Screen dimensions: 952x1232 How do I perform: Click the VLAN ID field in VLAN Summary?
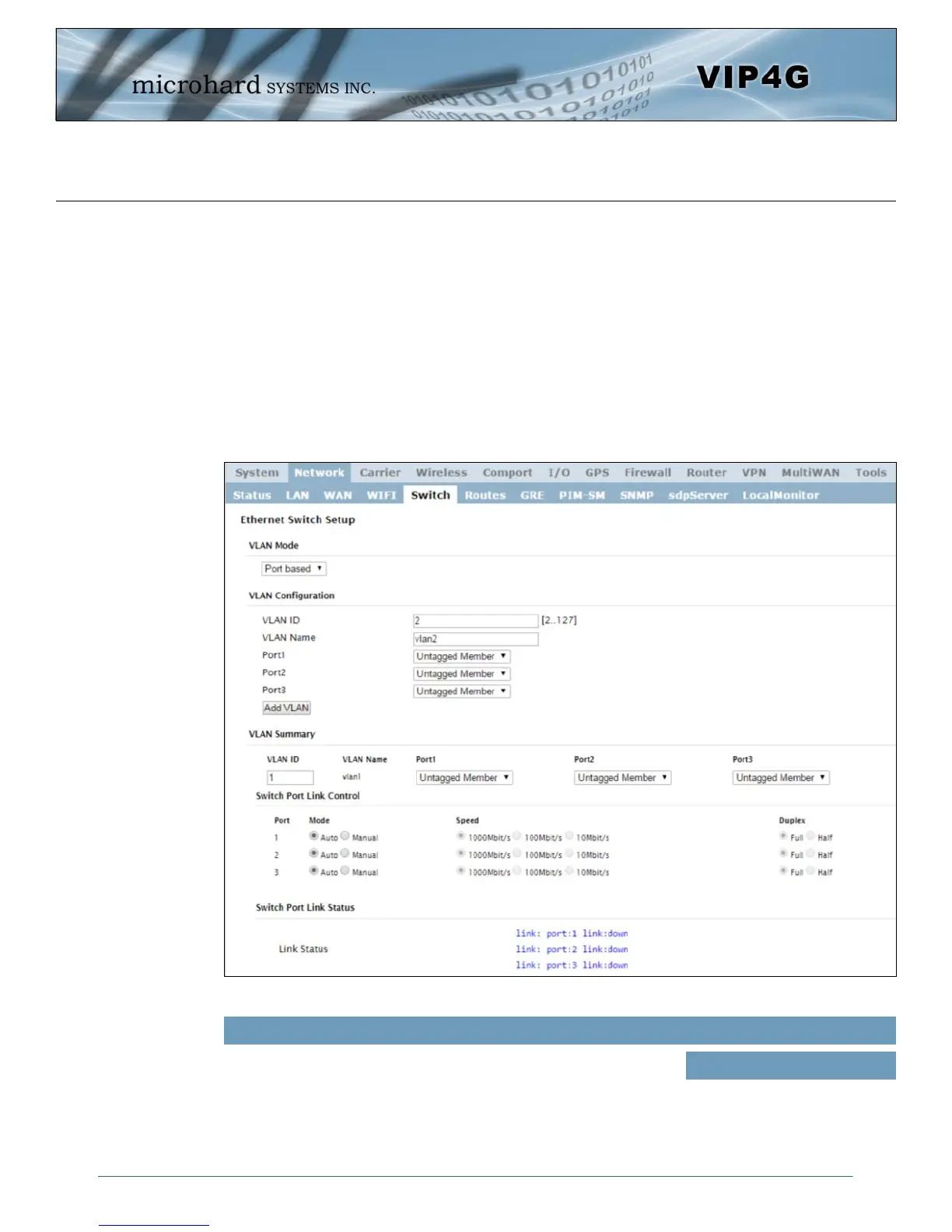click(x=290, y=778)
